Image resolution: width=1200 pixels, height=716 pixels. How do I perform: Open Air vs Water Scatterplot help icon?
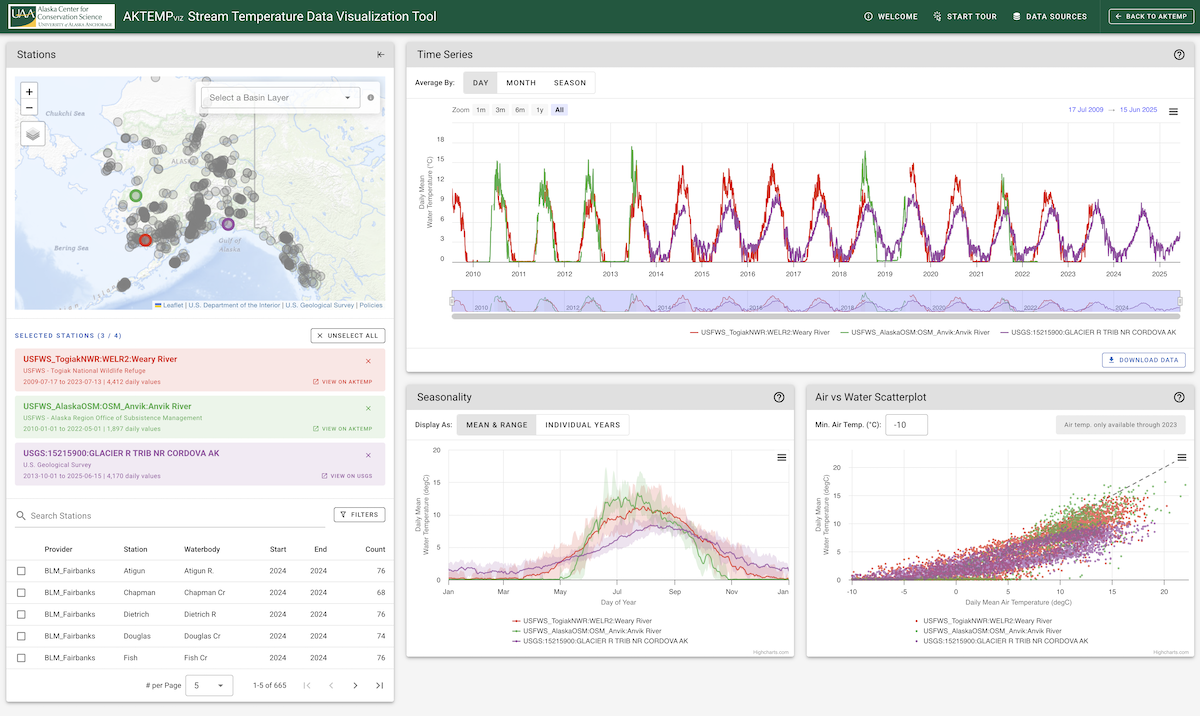click(x=1178, y=397)
